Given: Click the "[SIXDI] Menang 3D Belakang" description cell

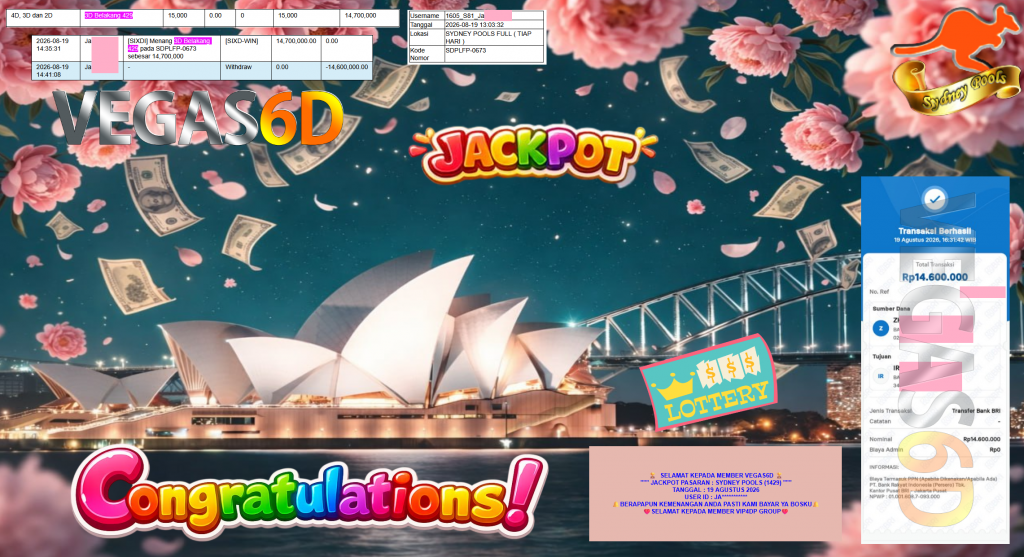Looking at the screenshot, I should coord(172,48).
